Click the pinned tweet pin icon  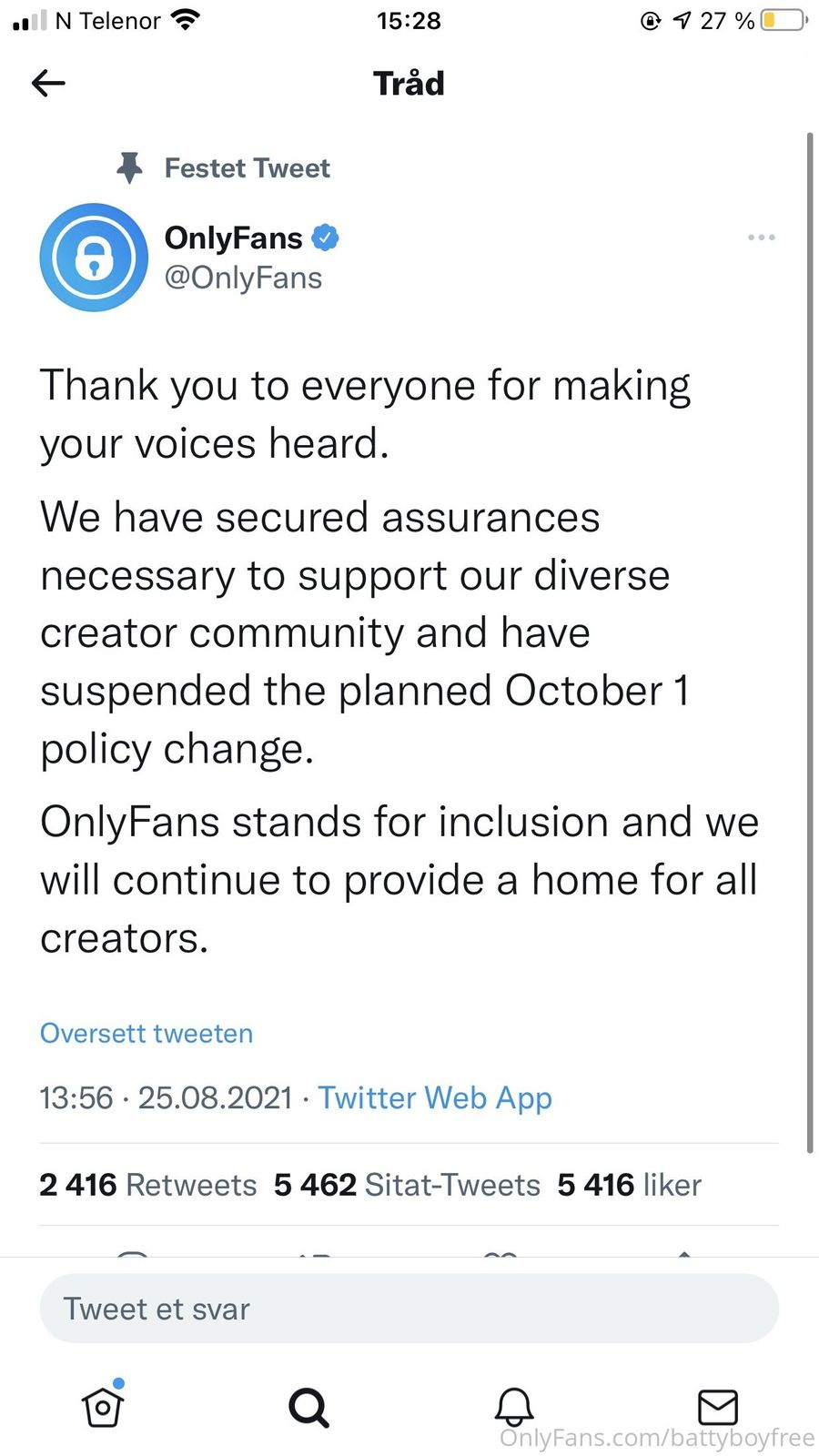(x=130, y=167)
